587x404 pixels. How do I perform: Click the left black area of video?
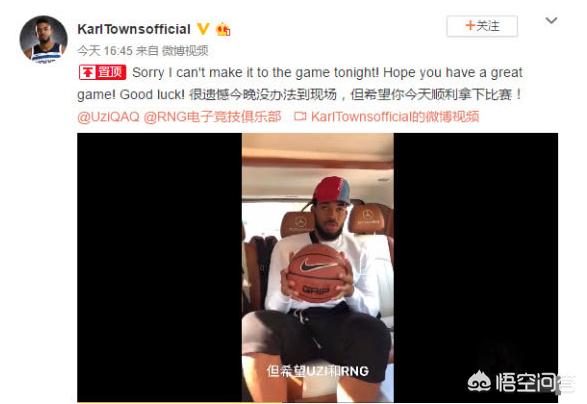159,267
